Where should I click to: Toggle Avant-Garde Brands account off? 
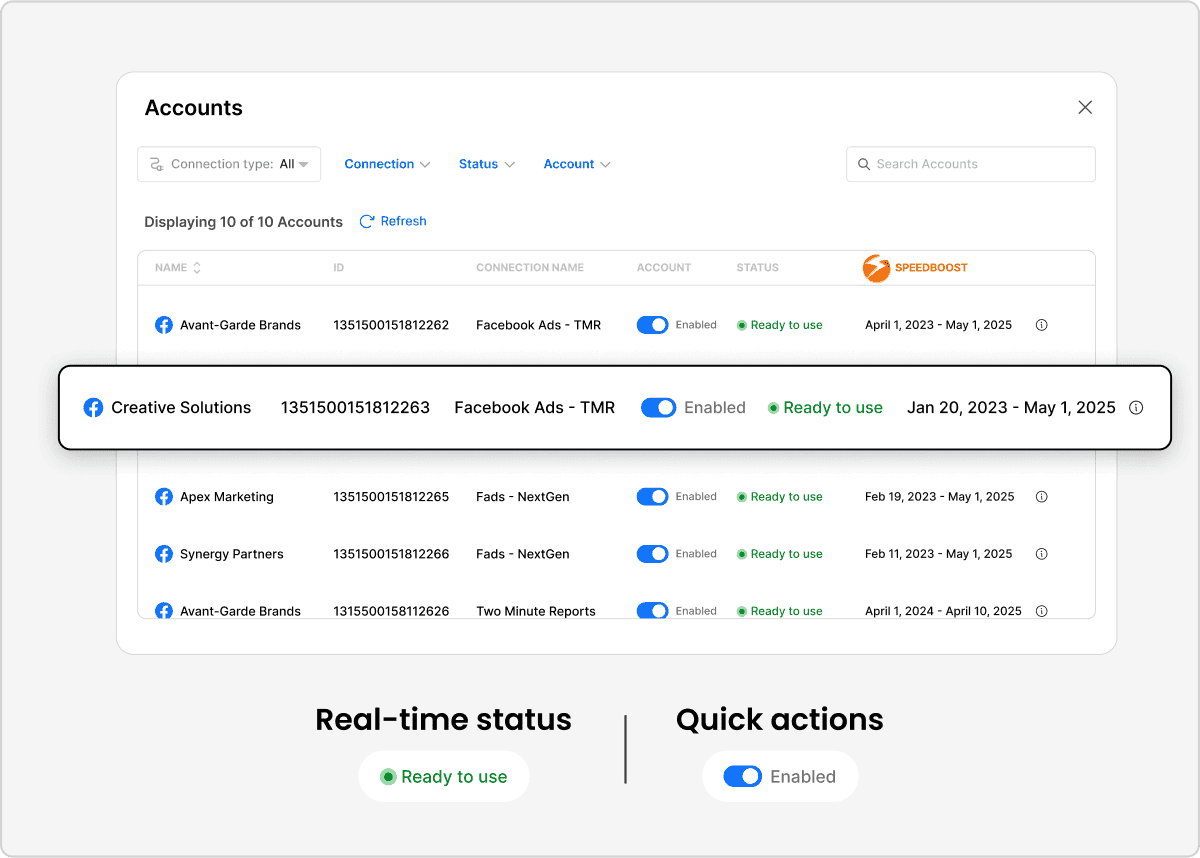point(652,324)
